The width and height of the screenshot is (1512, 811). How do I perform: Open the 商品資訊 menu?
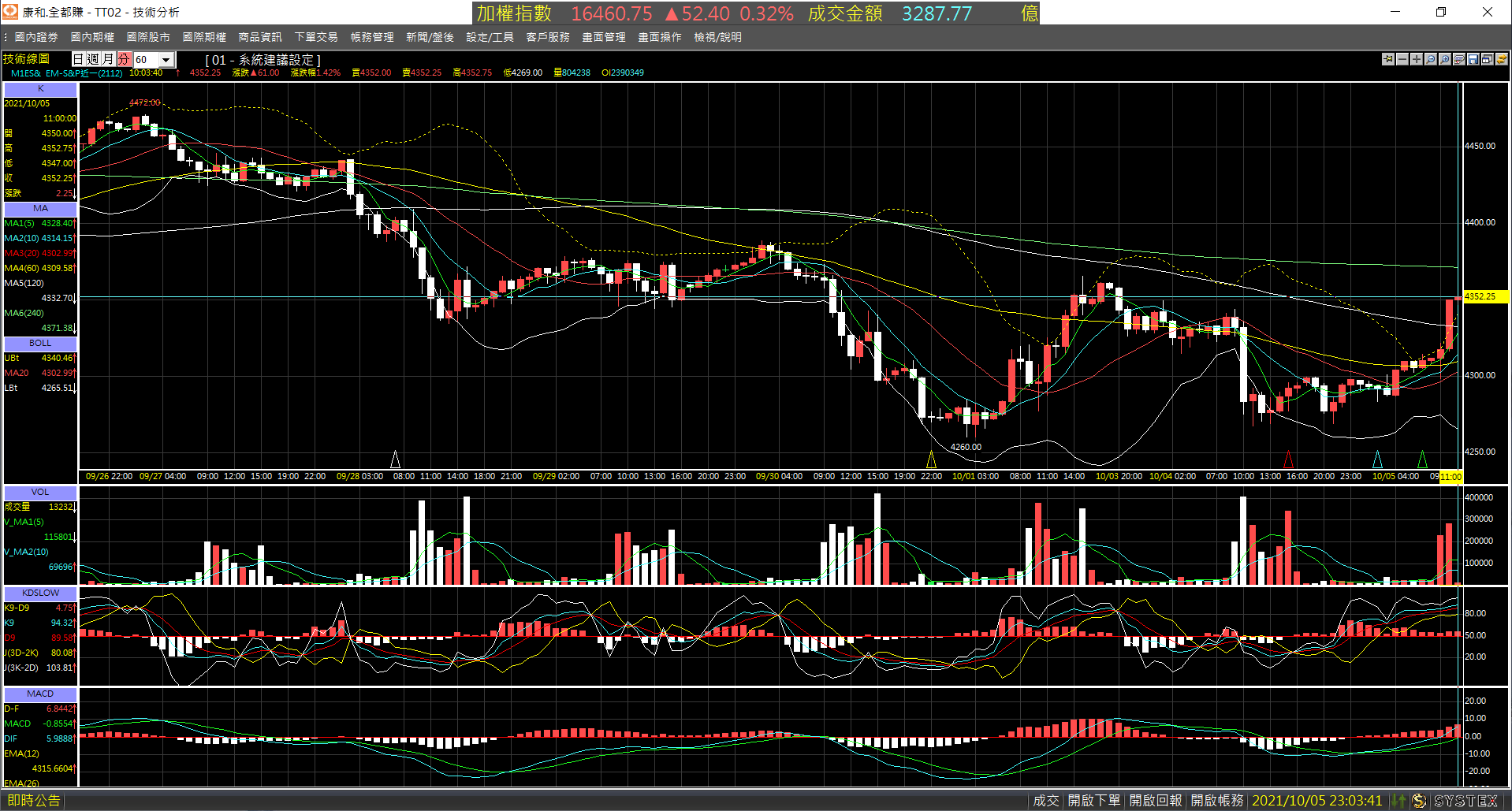(260, 37)
